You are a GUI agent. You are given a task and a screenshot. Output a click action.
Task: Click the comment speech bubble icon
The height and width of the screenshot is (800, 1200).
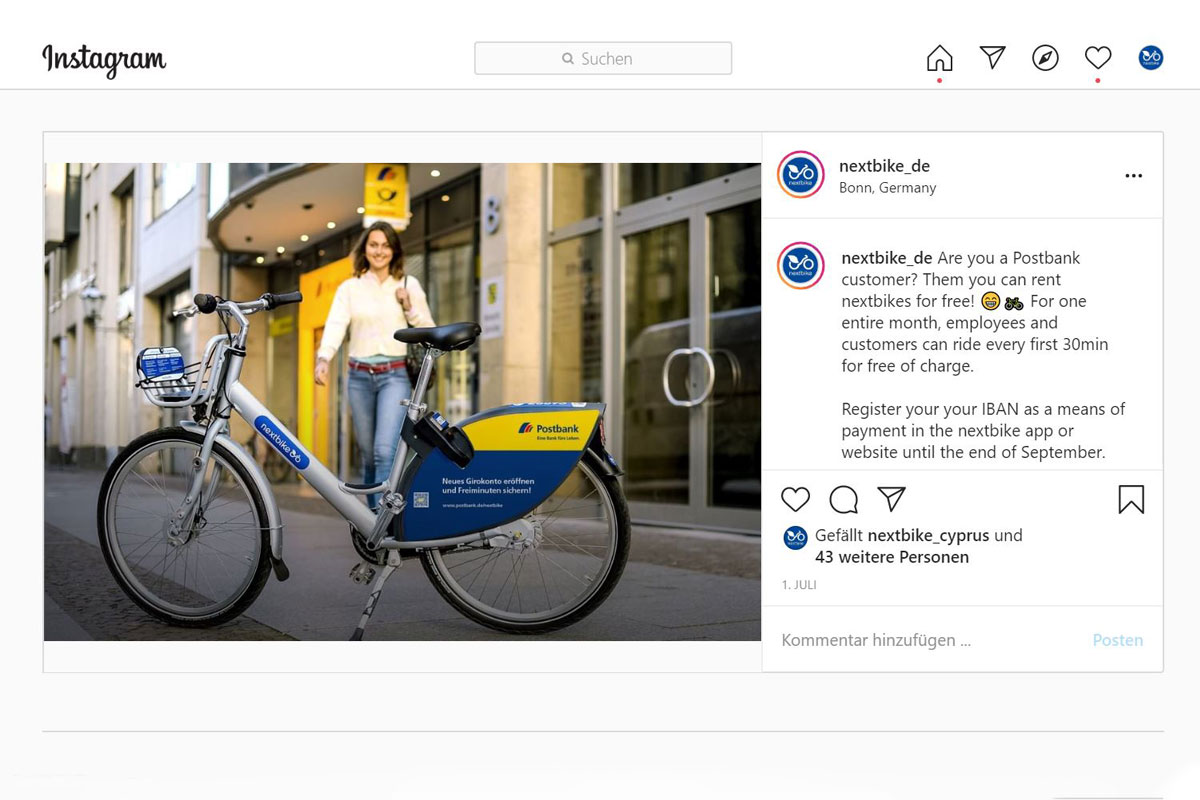(844, 499)
